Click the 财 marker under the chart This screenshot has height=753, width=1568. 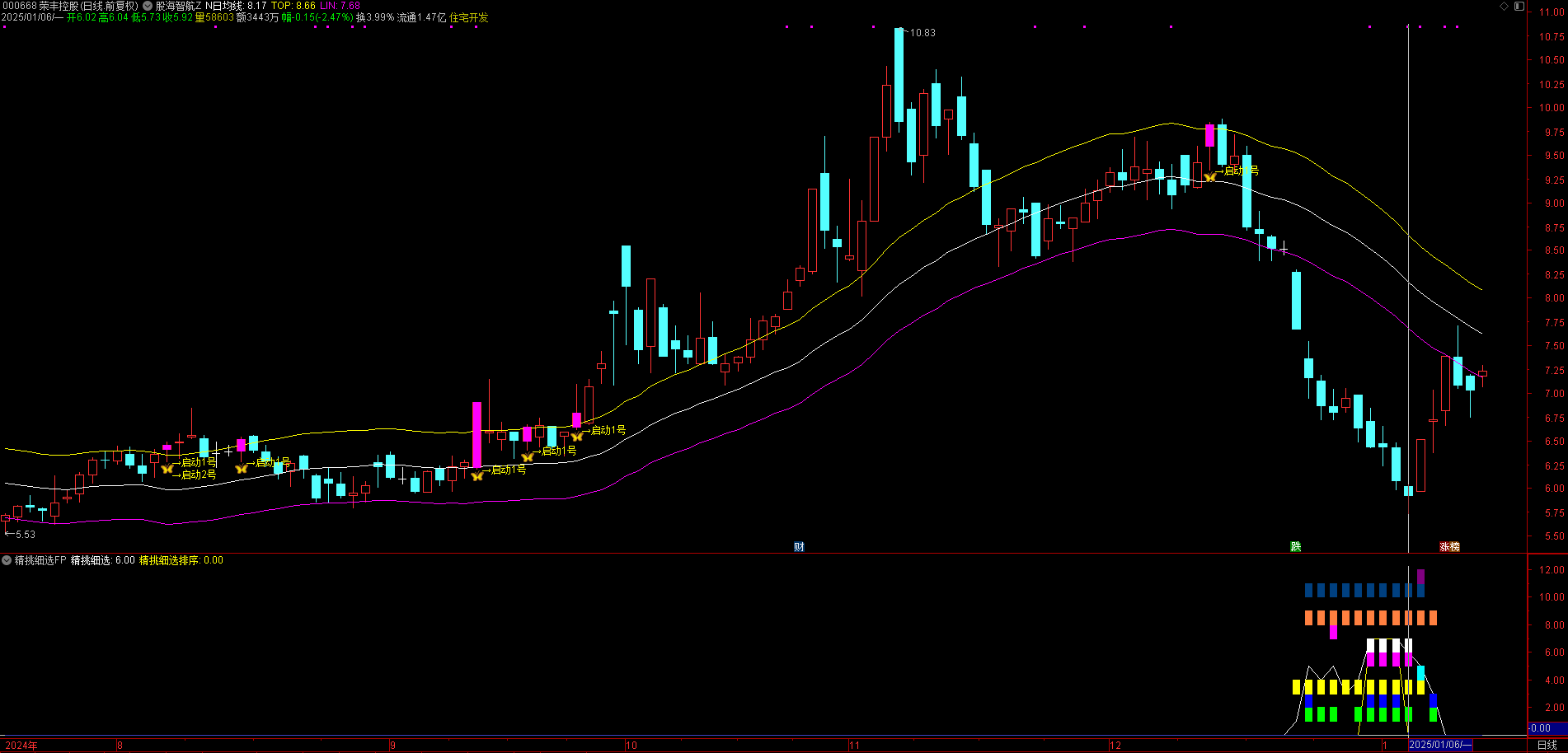(x=799, y=547)
